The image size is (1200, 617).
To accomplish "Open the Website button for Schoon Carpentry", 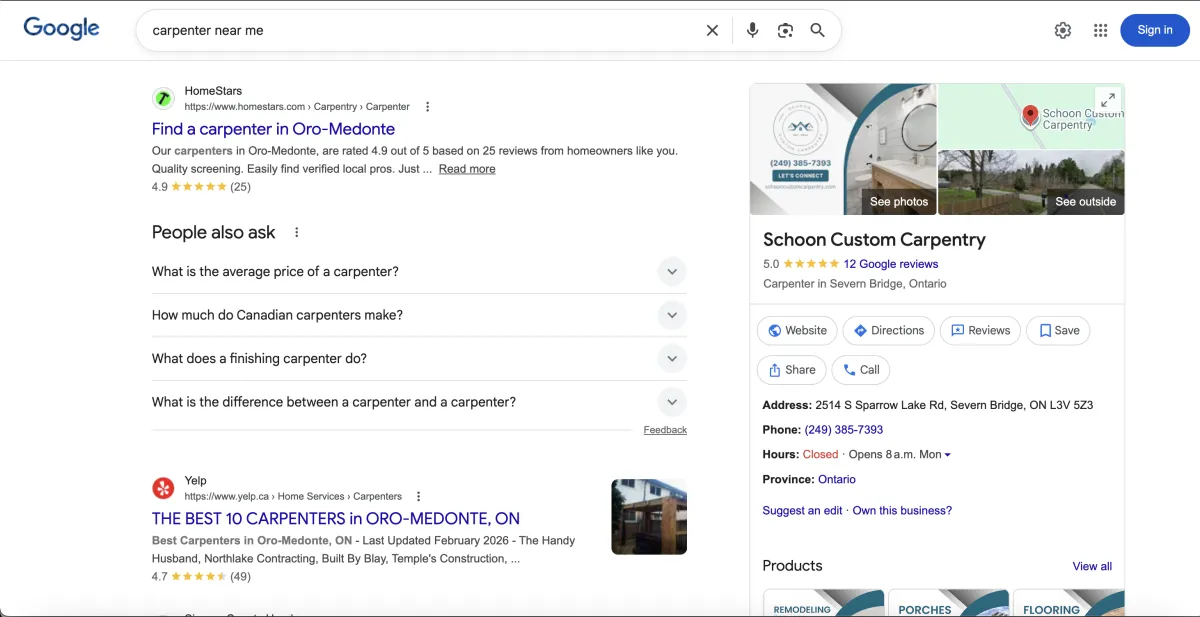I will point(798,331).
